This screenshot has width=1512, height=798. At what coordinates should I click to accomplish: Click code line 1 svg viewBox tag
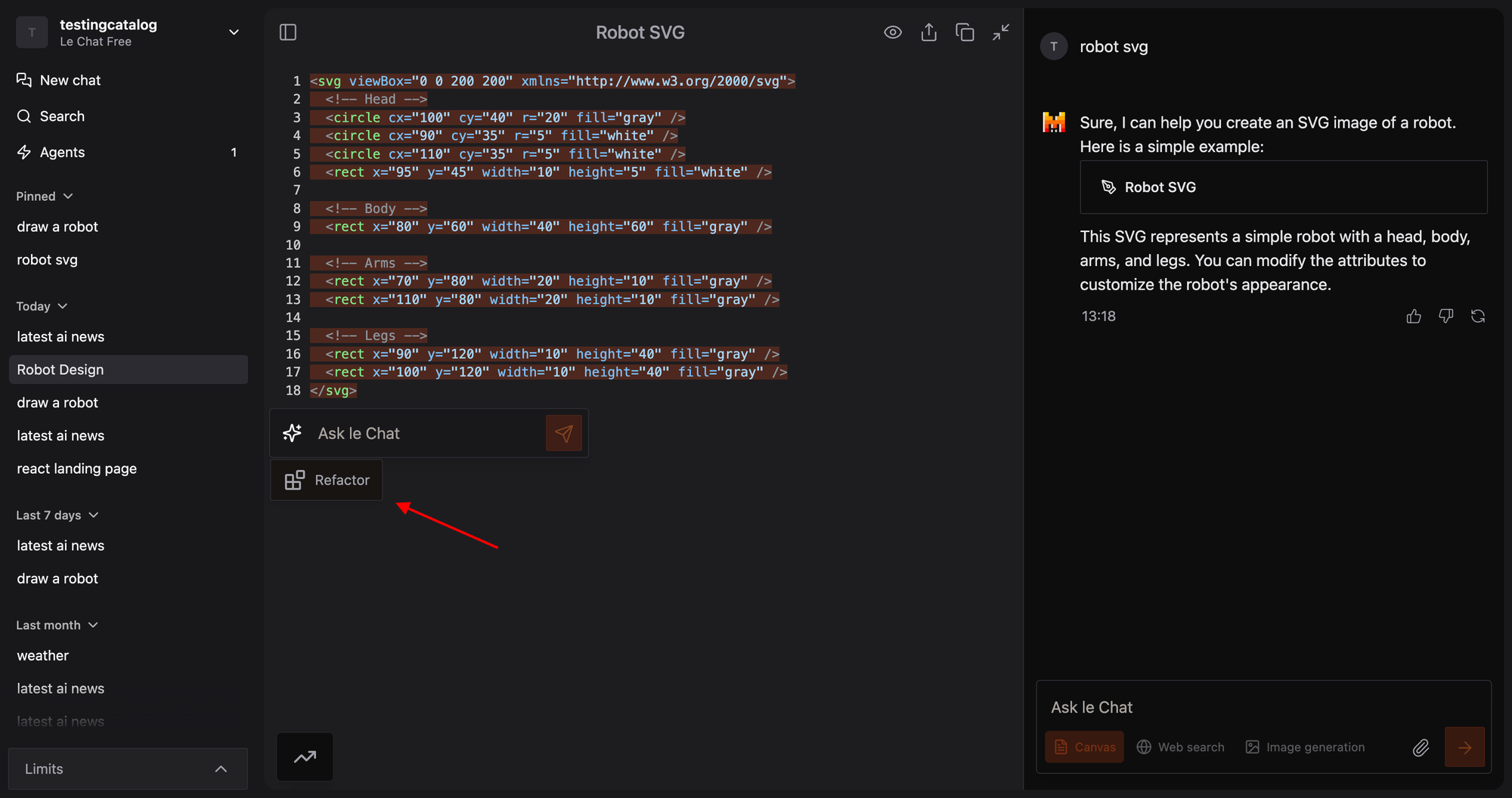(553, 81)
